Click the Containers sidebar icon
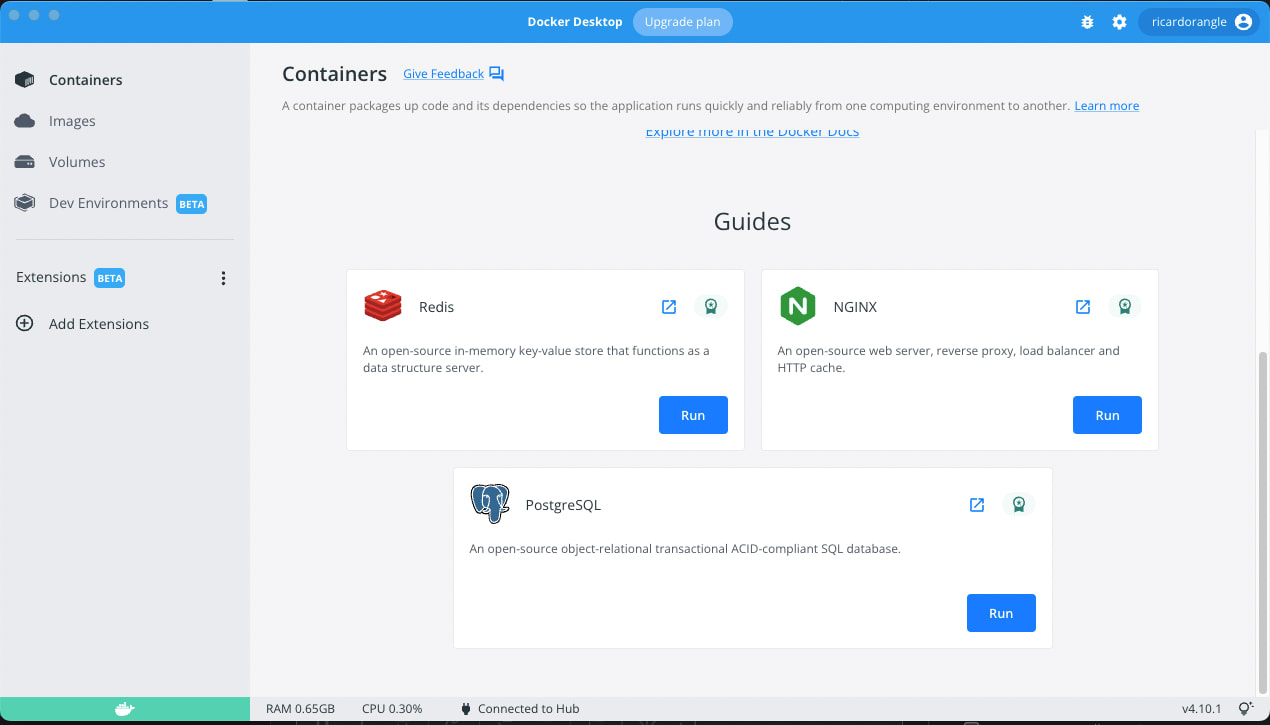 coord(25,80)
